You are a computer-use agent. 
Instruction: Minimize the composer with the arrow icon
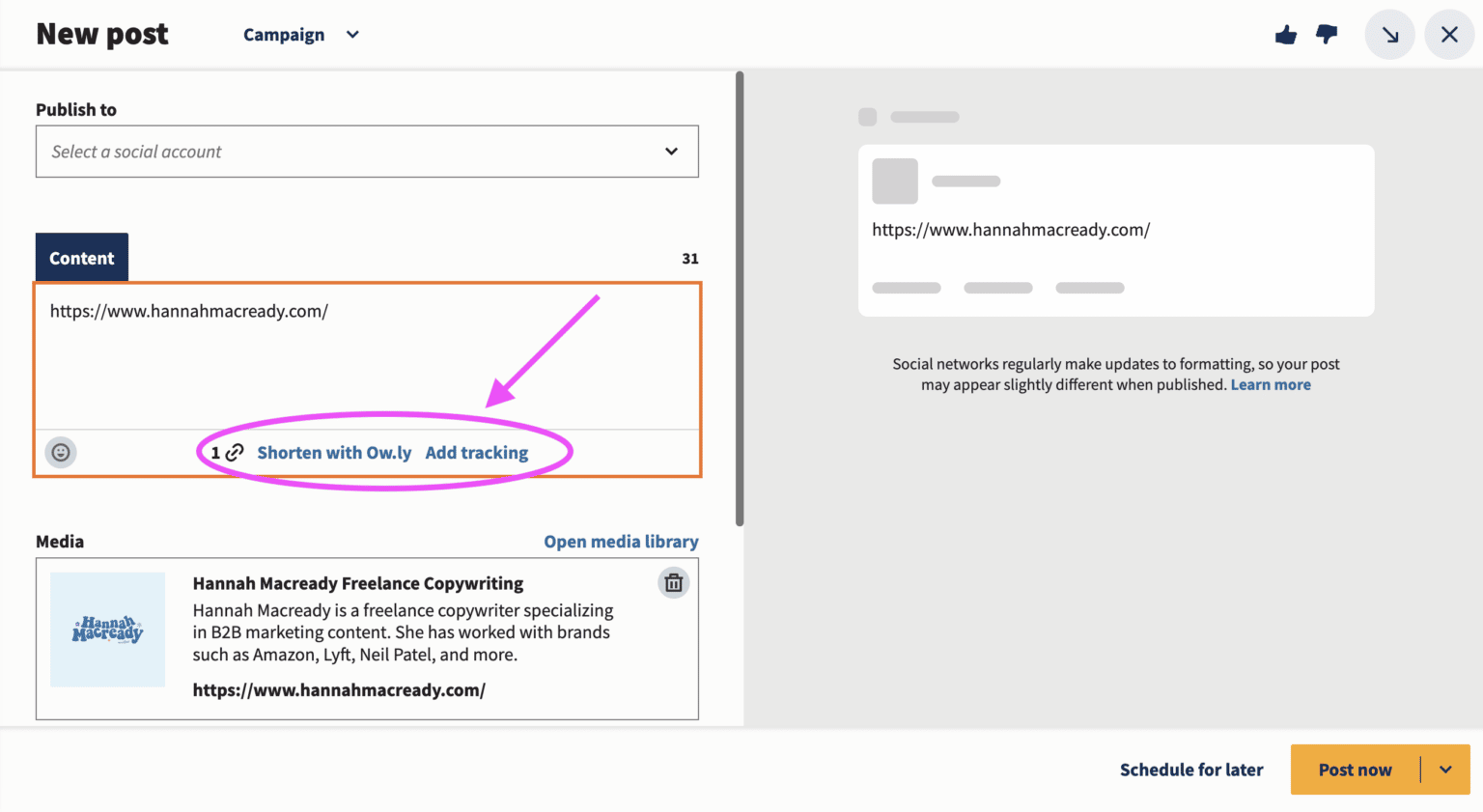[1390, 35]
